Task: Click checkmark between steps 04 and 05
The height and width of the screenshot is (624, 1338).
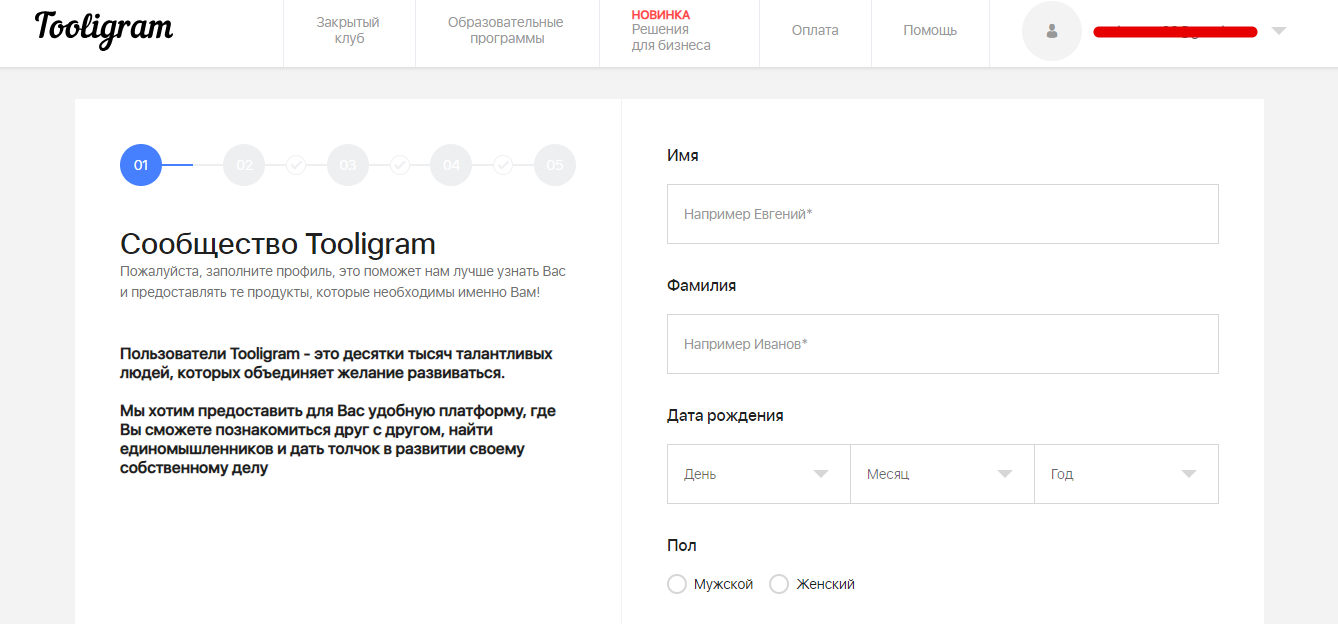Action: click(503, 165)
